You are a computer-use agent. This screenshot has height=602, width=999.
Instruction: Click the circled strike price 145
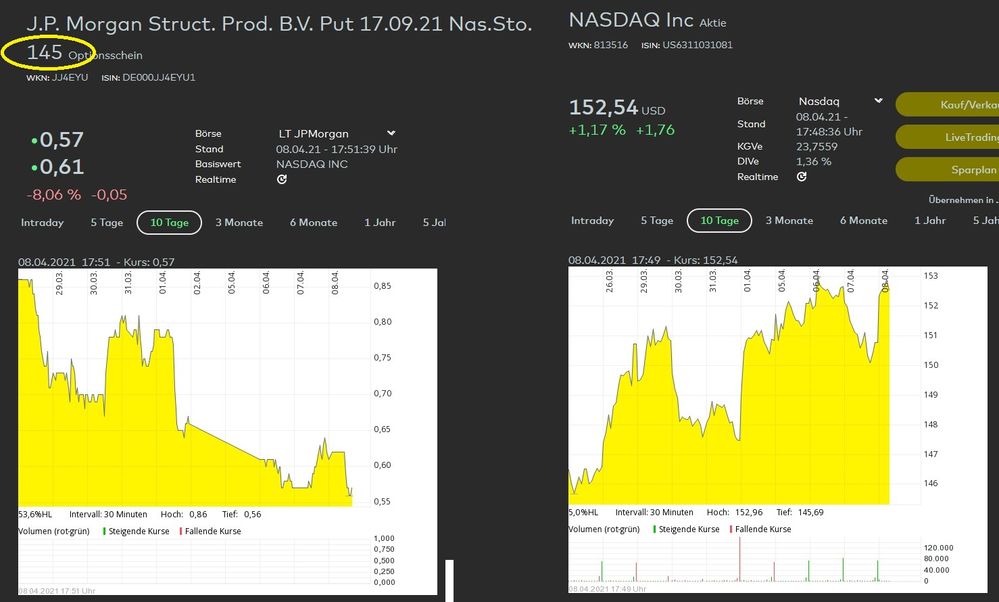click(x=47, y=50)
